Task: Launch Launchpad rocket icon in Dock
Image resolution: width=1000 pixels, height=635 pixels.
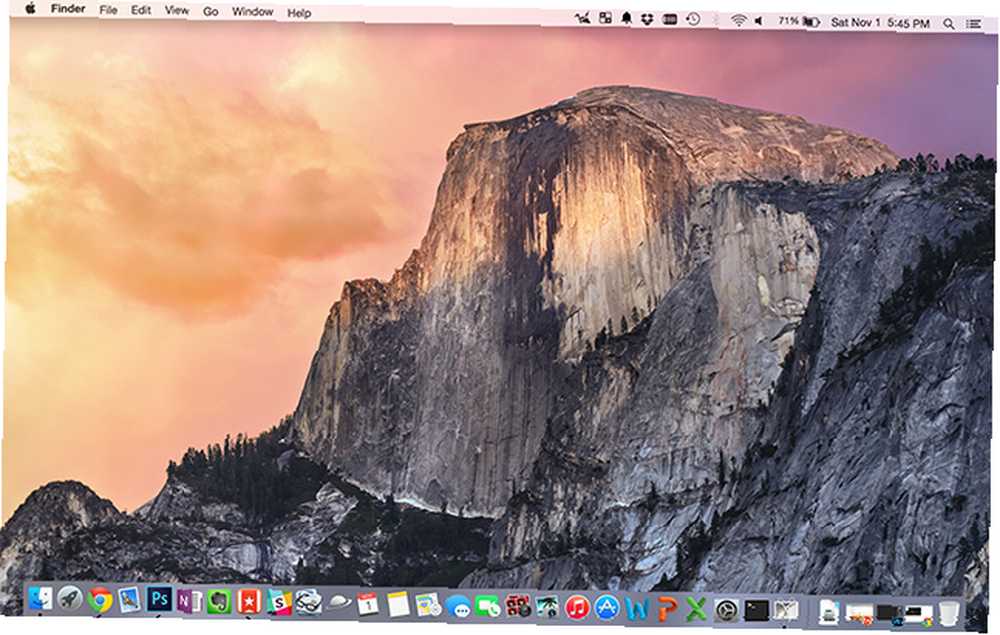Action: [x=70, y=599]
